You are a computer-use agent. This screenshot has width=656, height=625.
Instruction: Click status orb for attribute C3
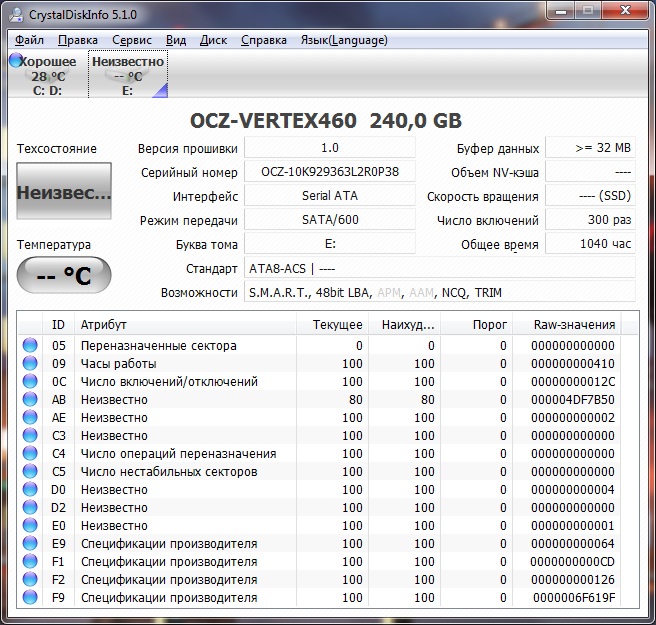(x=30, y=435)
